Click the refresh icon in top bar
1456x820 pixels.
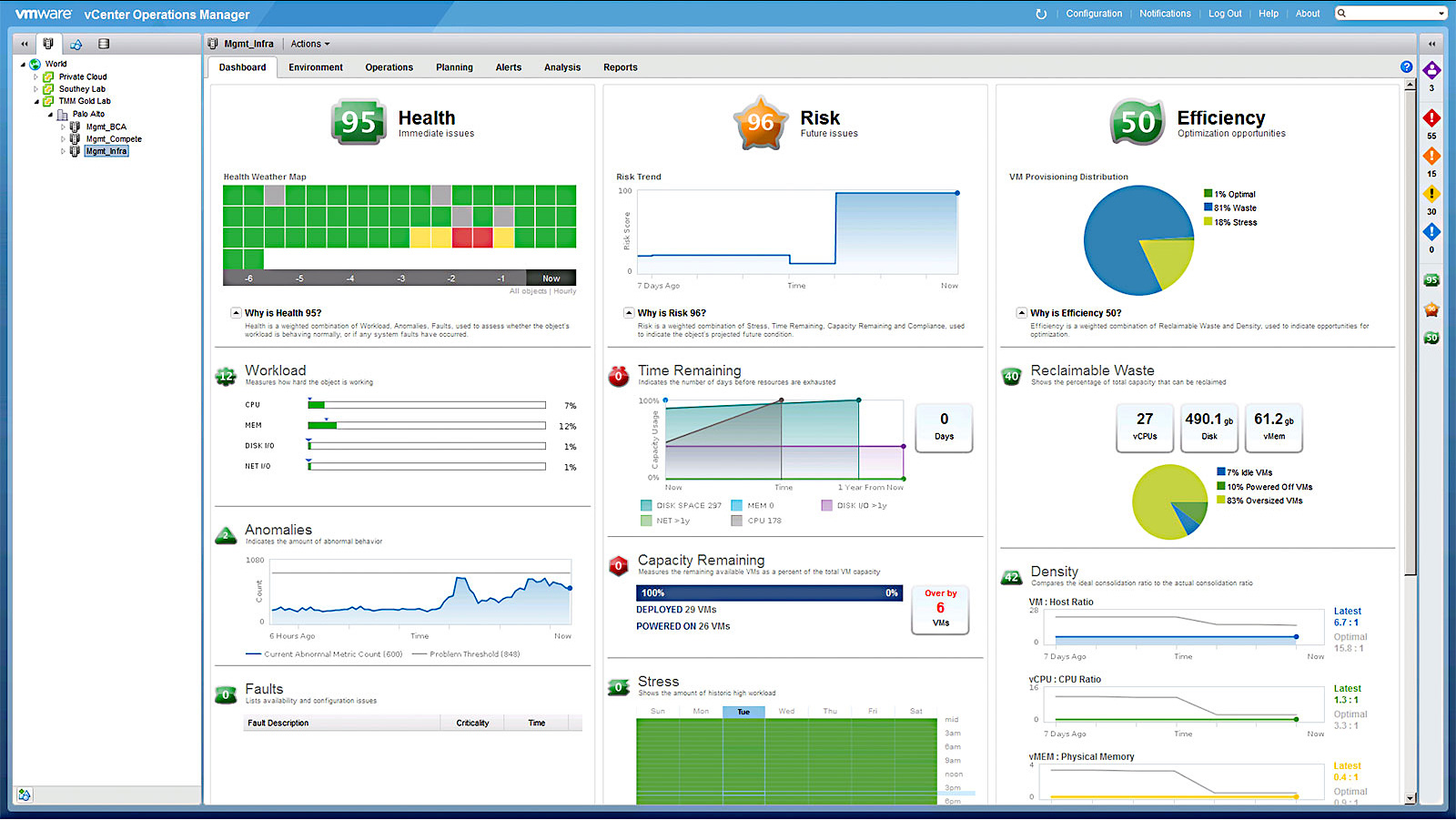1041,14
